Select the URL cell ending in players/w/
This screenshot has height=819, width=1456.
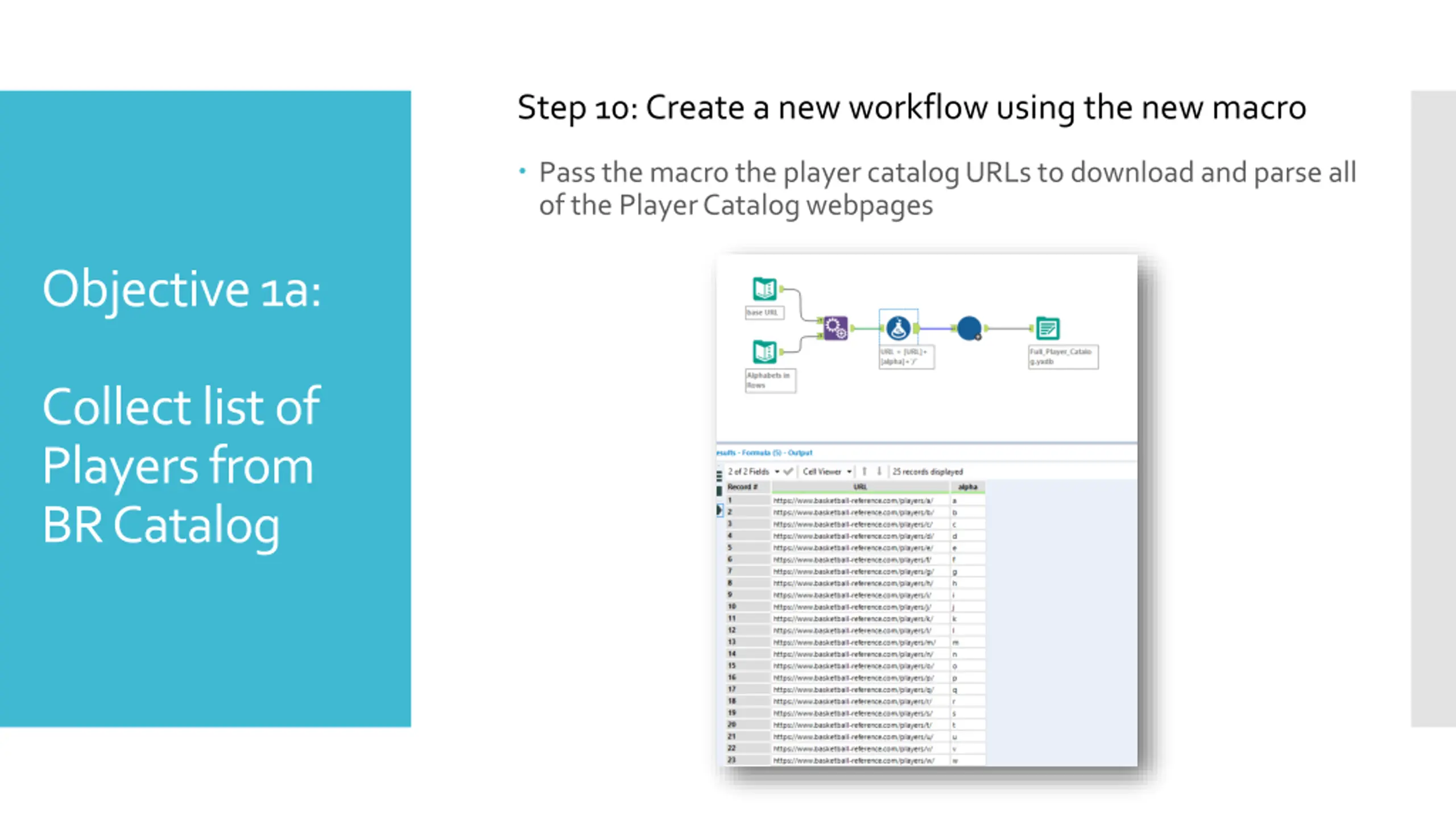pos(860,760)
